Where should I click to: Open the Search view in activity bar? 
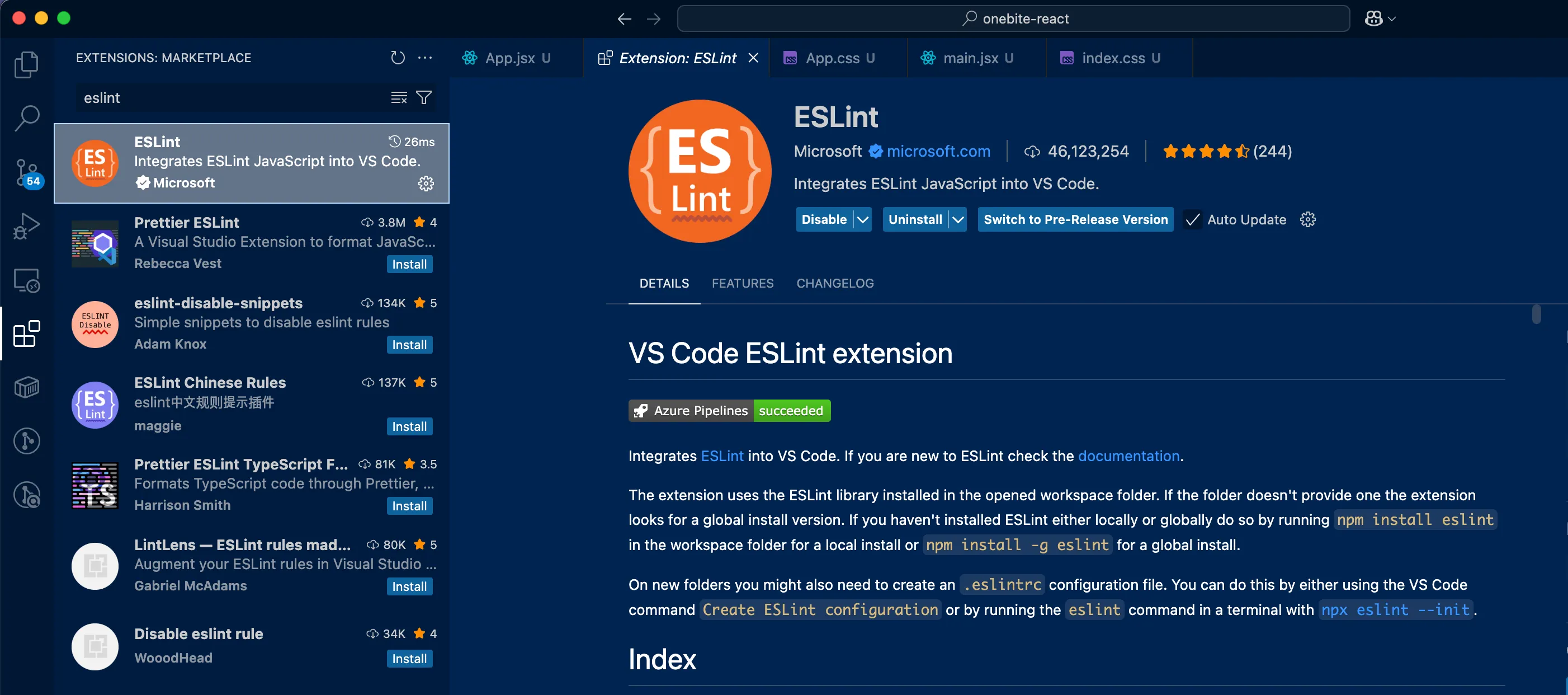[26, 118]
